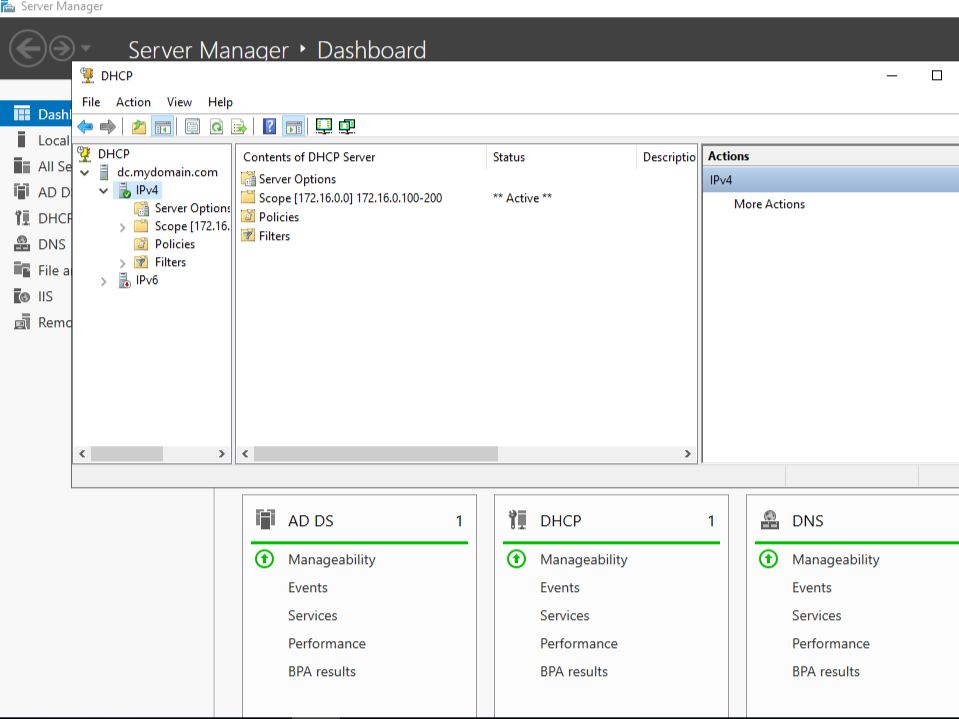This screenshot has width=959, height=719.
Task: Click Server Manager back navigation arrow
Action: pos(28,48)
